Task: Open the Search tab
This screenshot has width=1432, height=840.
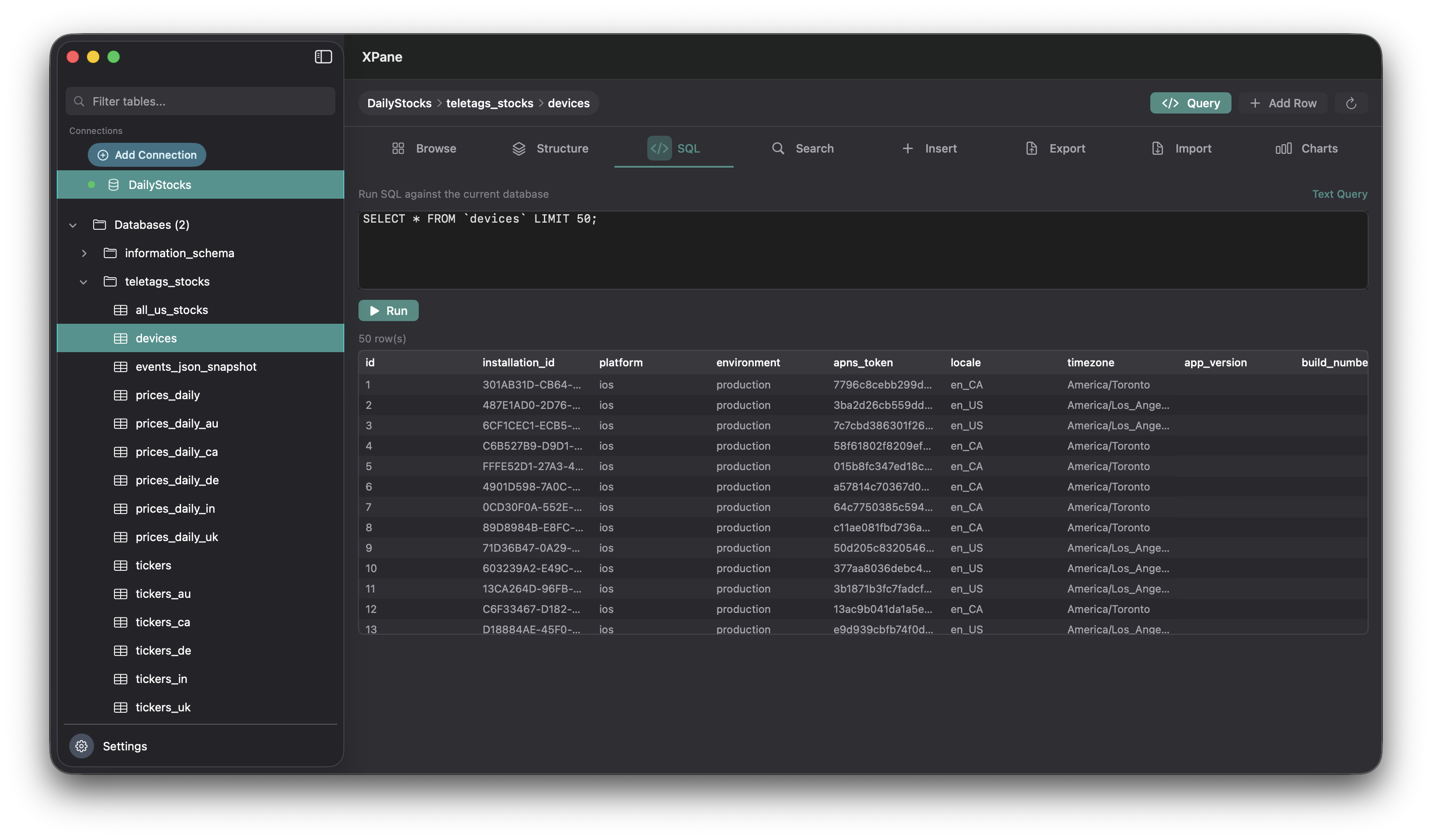Action: coord(803,149)
